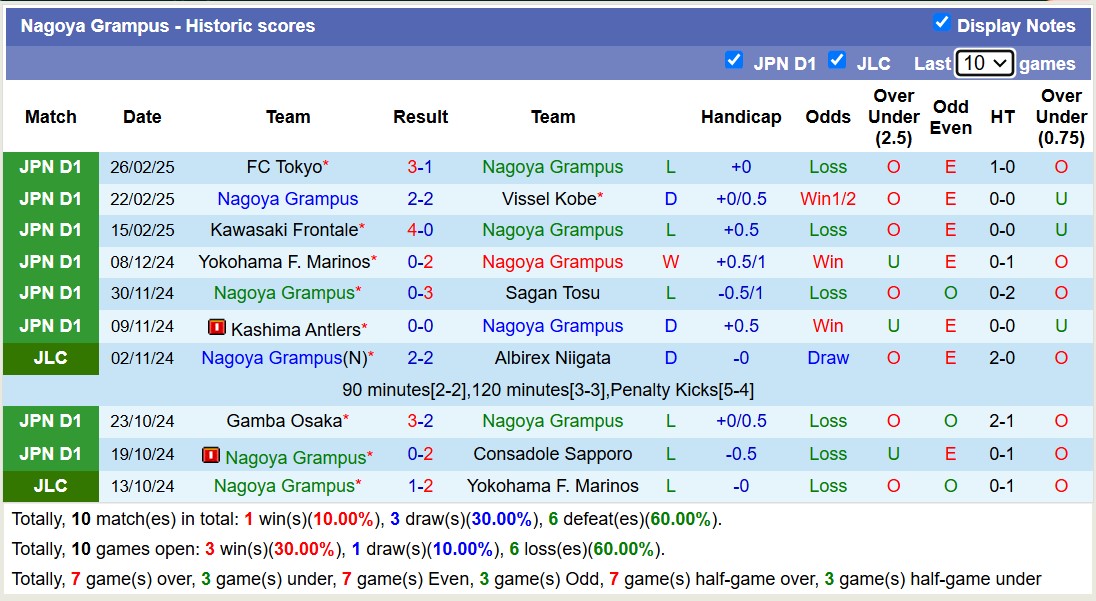Select Consadole Sapporo team name

click(x=552, y=454)
